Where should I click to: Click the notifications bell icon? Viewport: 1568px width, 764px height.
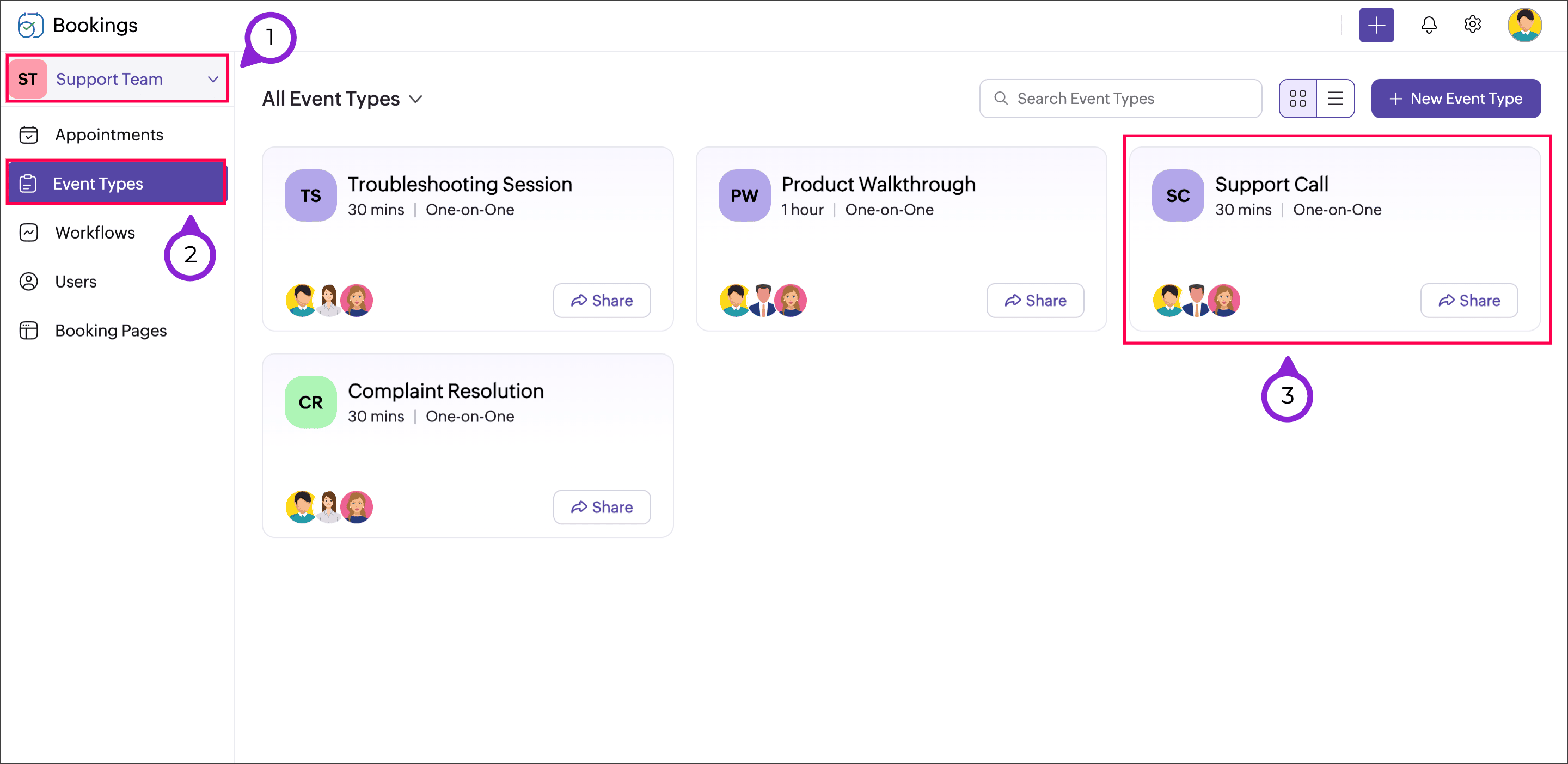[x=1428, y=25]
